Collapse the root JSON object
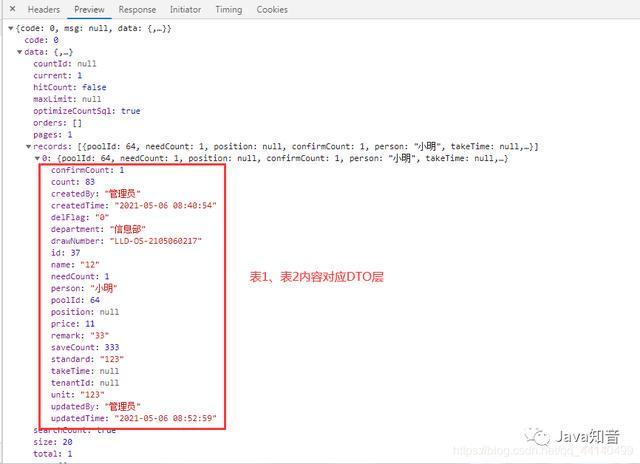 pyautogui.click(x=11, y=28)
